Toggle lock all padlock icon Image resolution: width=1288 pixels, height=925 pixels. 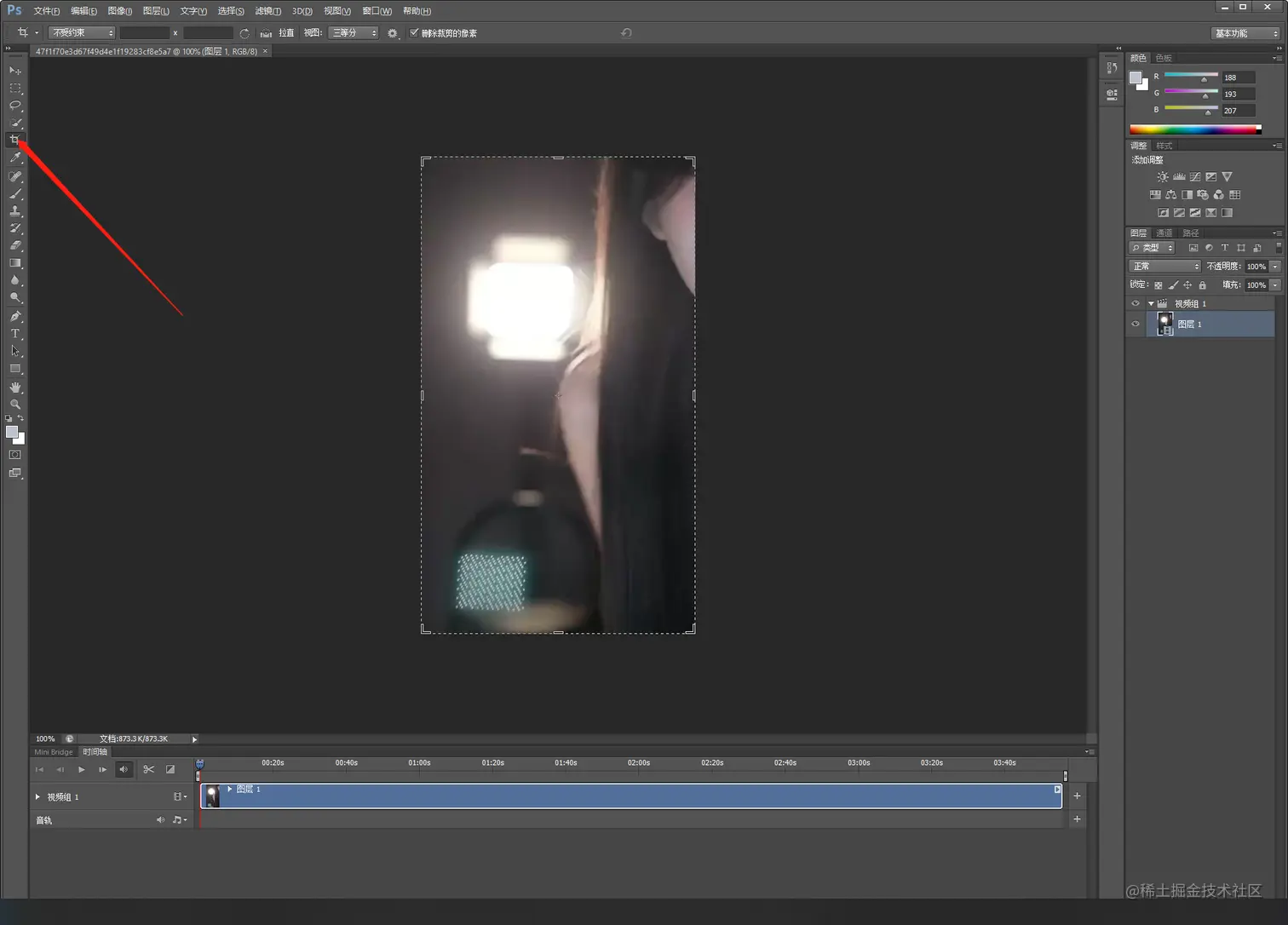tap(1203, 285)
